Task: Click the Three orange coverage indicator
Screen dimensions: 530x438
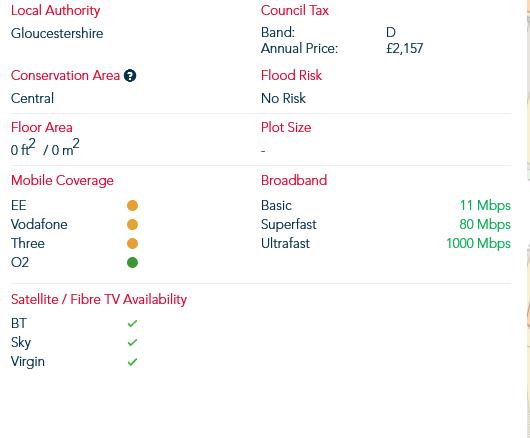Action: pos(132,244)
